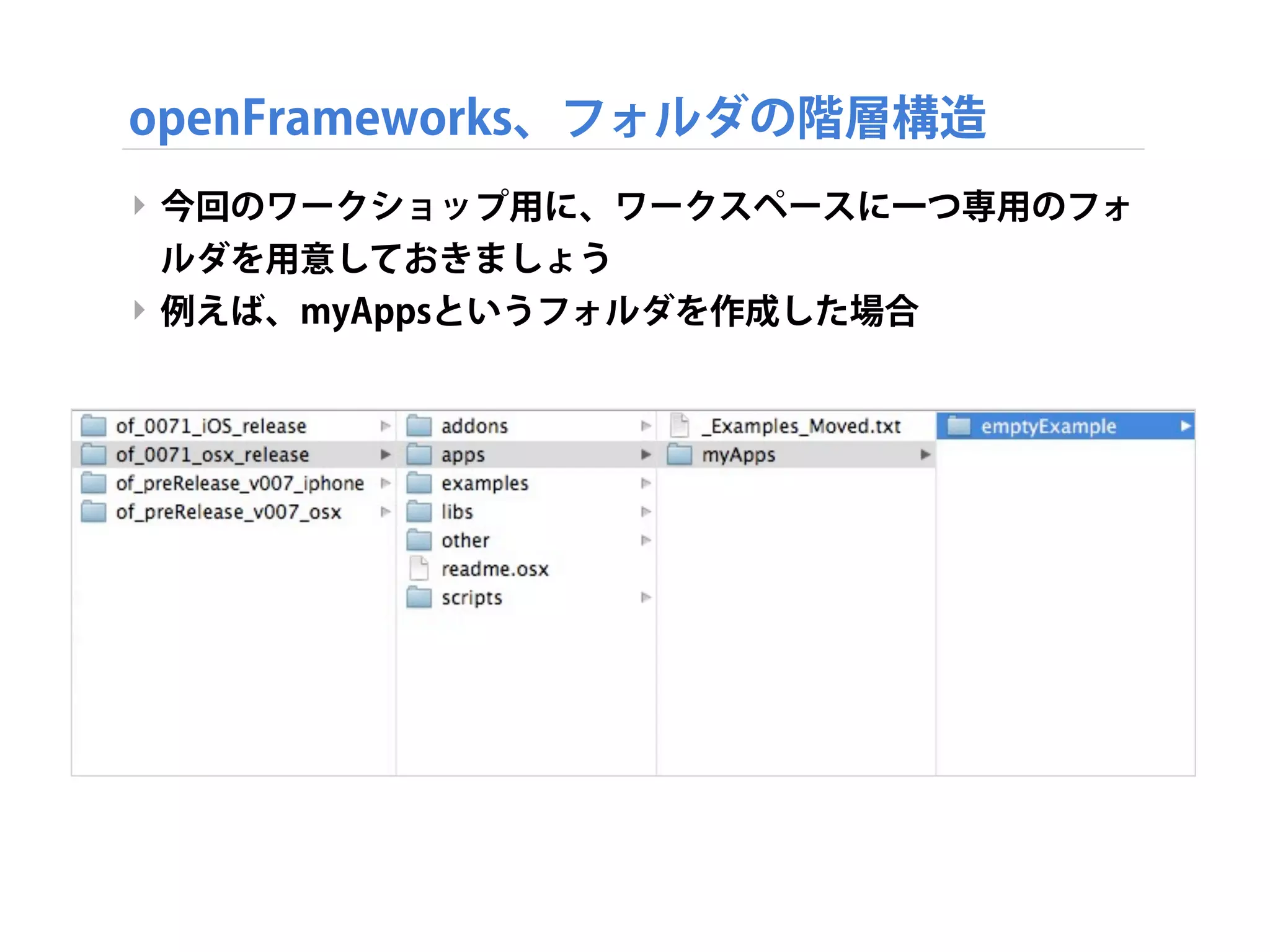Select the 'other' label

tap(465, 540)
